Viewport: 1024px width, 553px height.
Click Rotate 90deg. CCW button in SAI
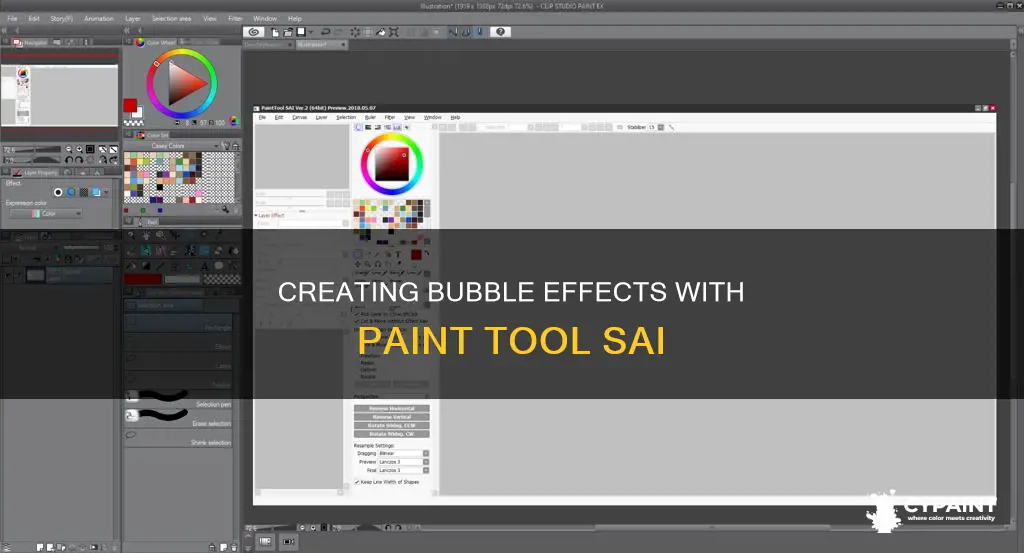coord(392,426)
